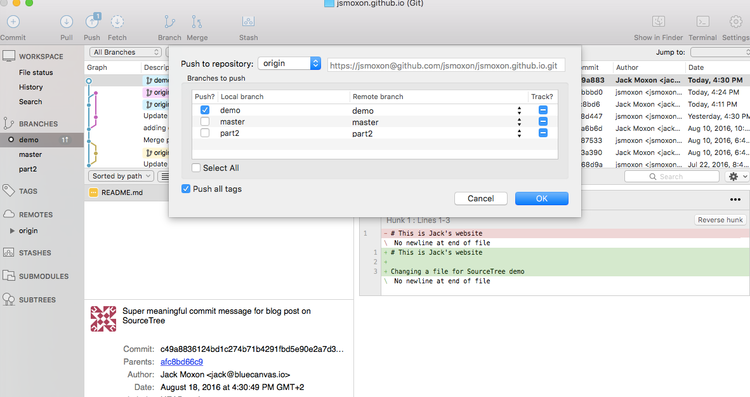This screenshot has height=397, width=750.
Task: Click Show in Finder icon
Action: [x=659, y=22]
